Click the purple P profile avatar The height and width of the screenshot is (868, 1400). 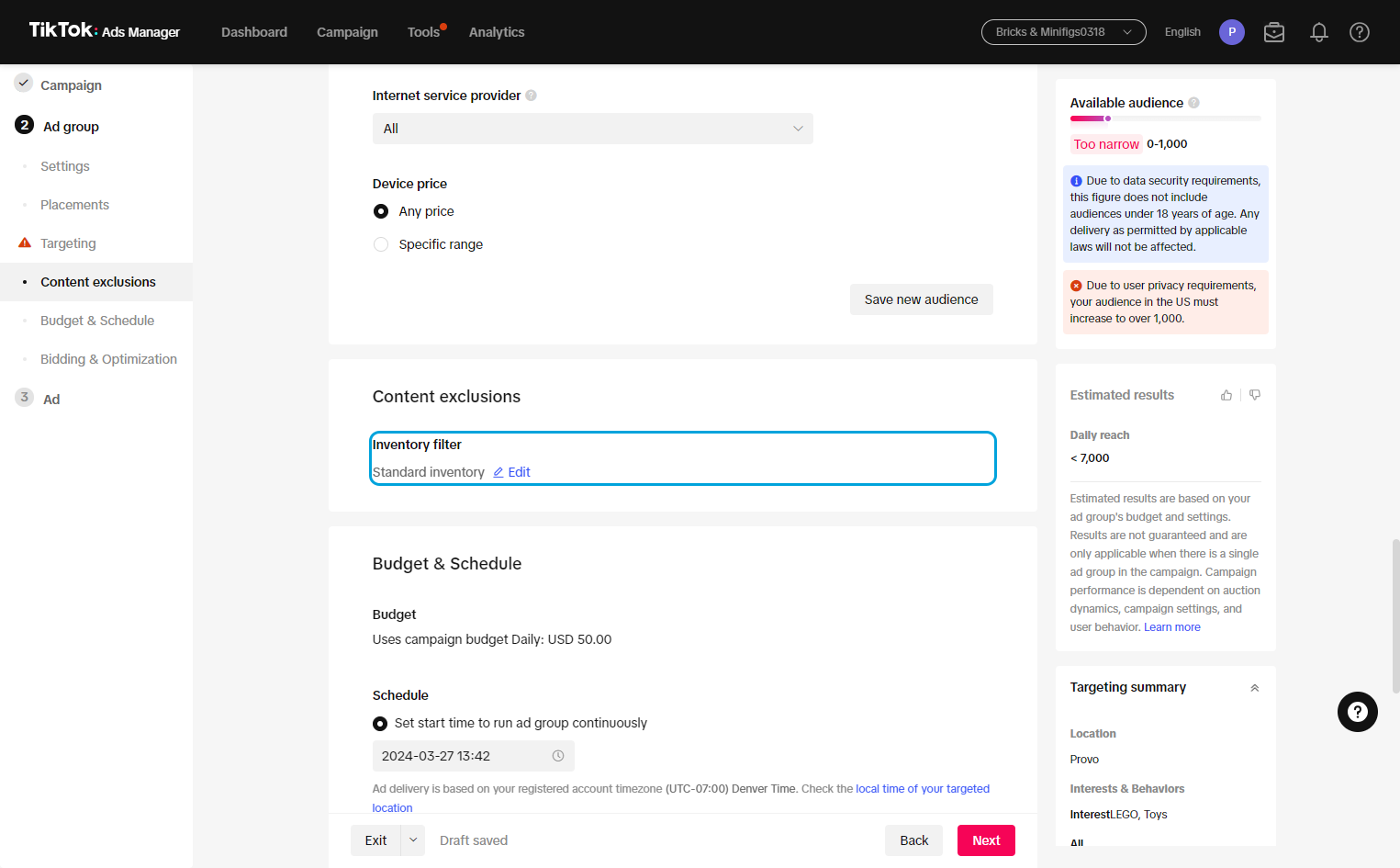(x=1232, y=32)
